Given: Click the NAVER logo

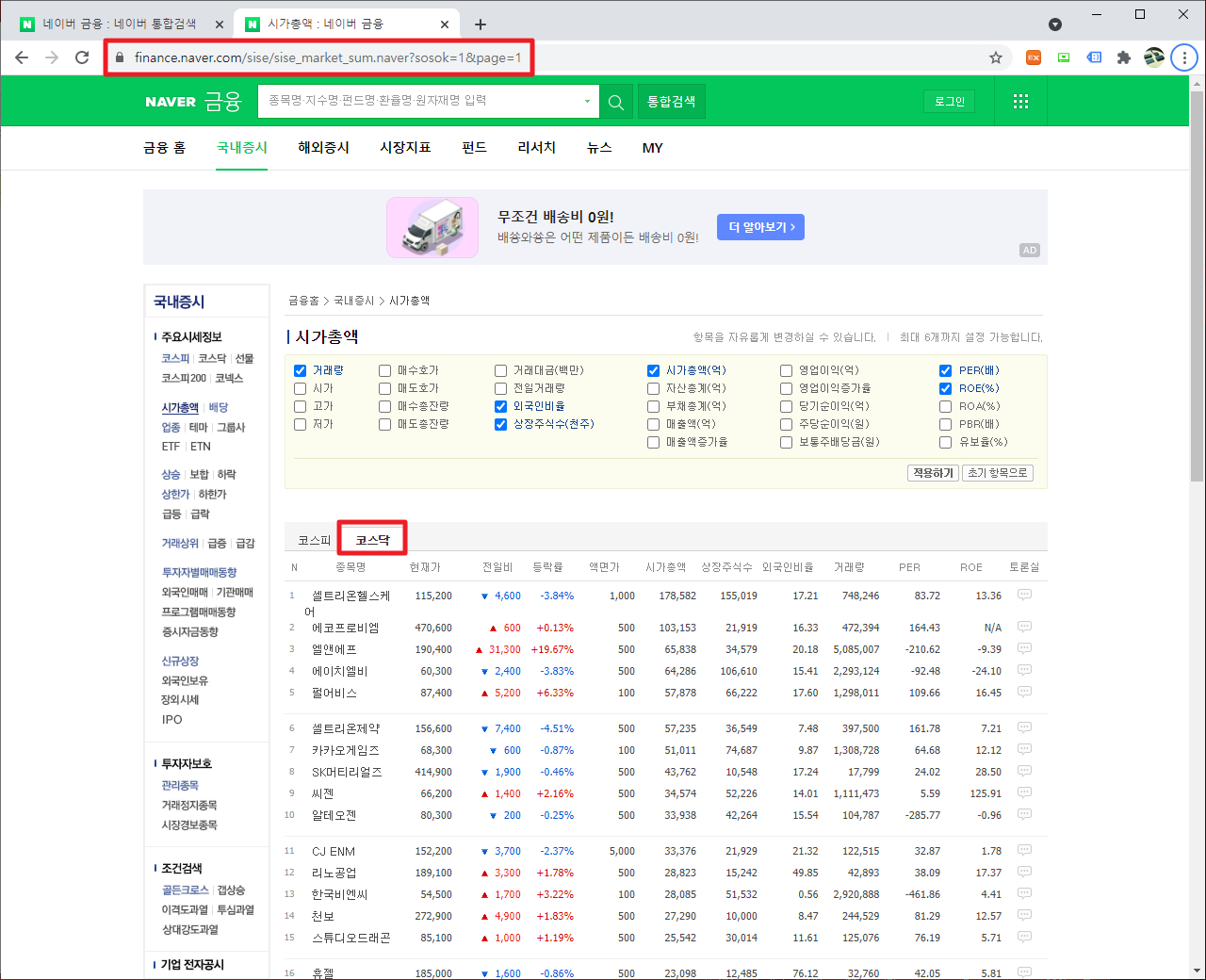Looking at the screenshot, I should (171, 102).
